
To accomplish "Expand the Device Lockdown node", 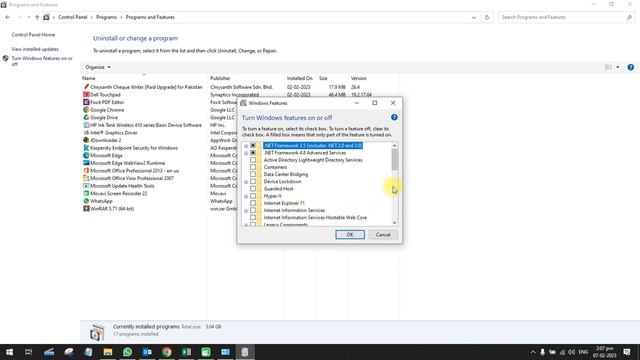I will pos(246,182).
